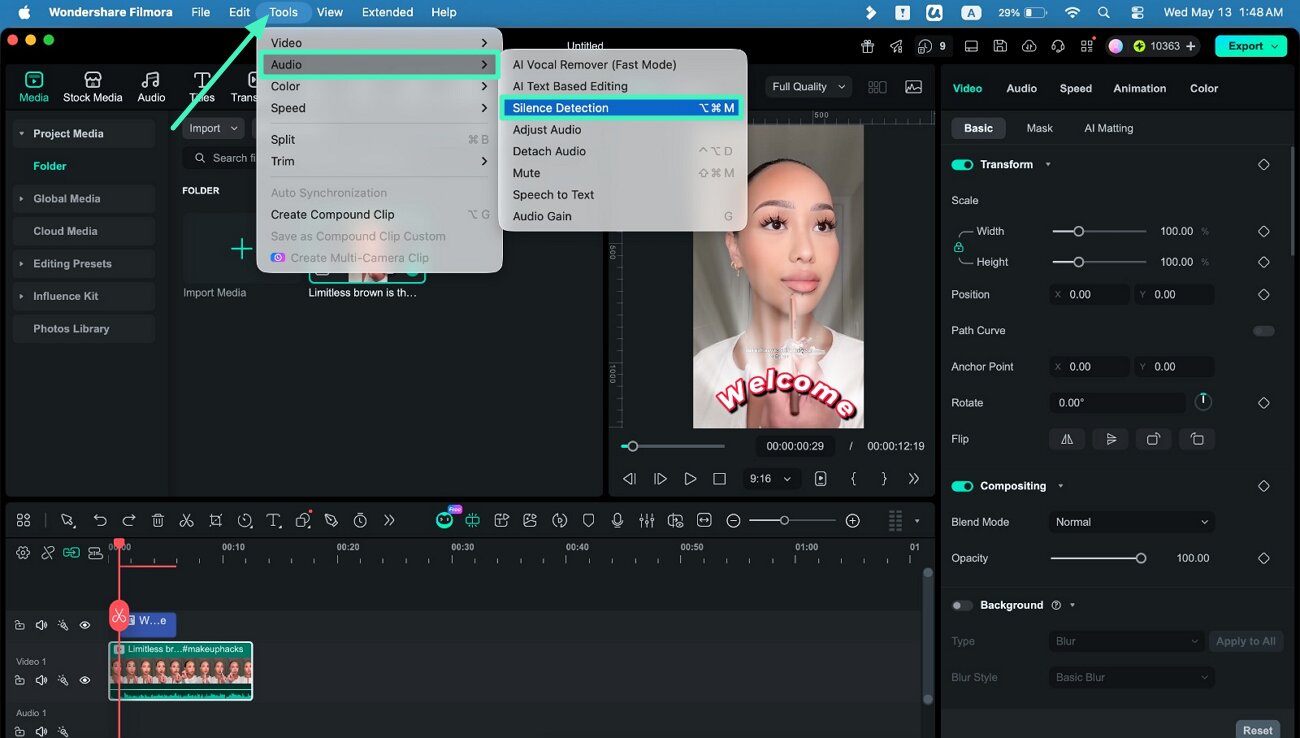Click the redo arrow in timeline toolbar
Viewport: 1300px width, 738px height.
(129, 520)
